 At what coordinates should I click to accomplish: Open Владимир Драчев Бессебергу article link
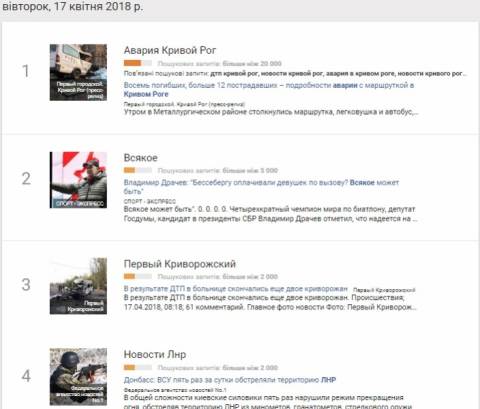point(261,187)
